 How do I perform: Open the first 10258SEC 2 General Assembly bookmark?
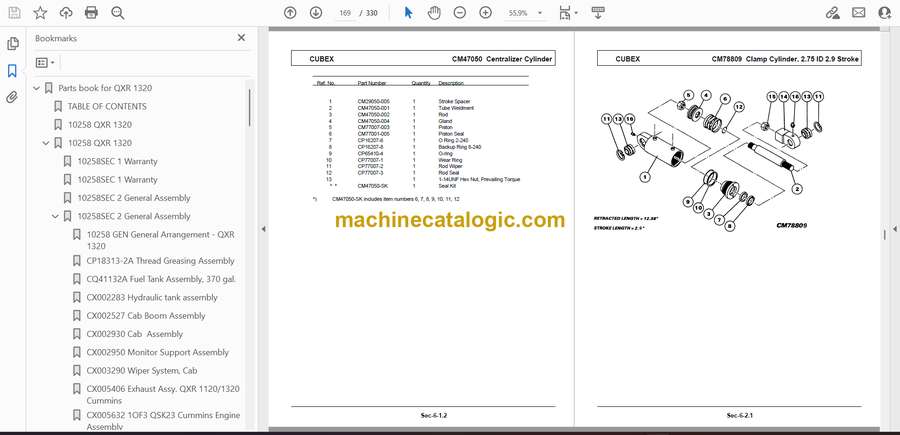[134, 198]
